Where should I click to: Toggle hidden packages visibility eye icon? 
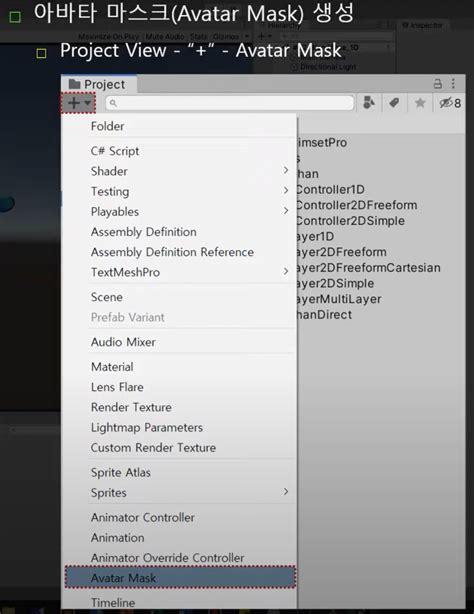[450, 103]
